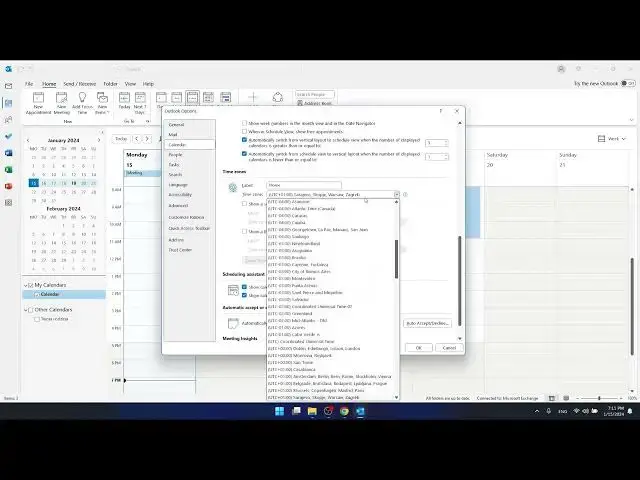Go to next month in date navigator
Screen dimensions: 640x480
[x=99, y=140]
